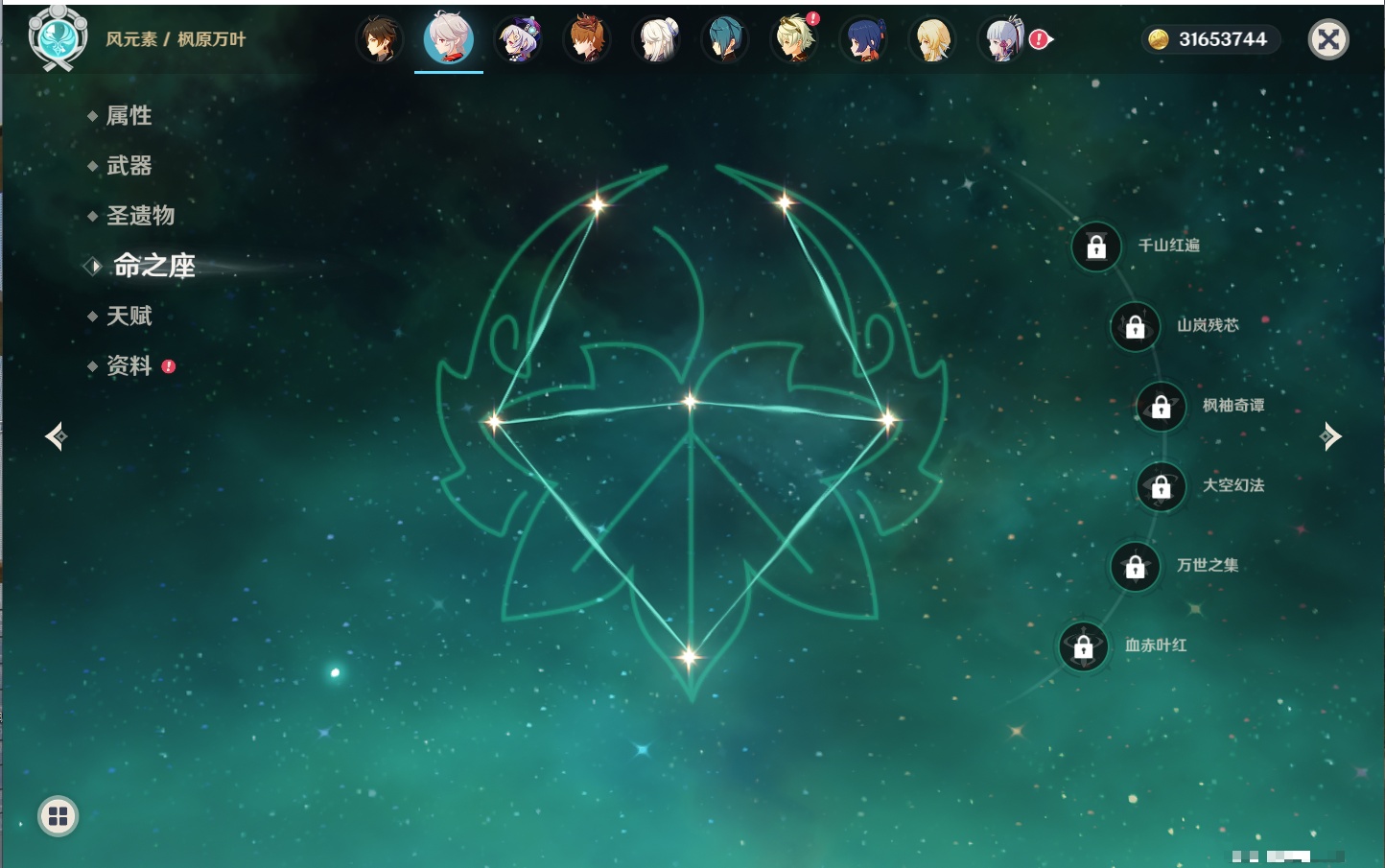
Task: Go to previous character with left arrow
Action: 57,436
